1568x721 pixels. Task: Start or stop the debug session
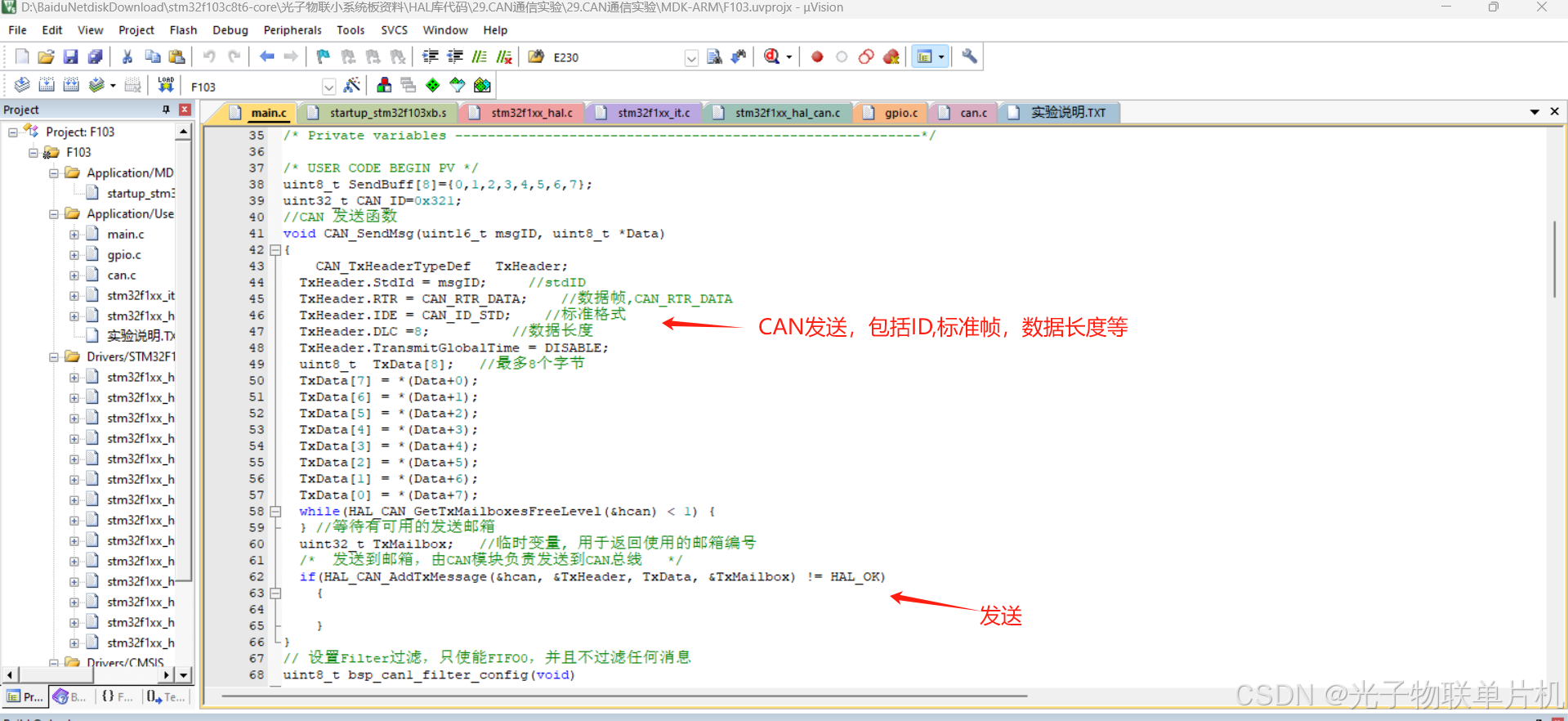click(x=771, y=56)
